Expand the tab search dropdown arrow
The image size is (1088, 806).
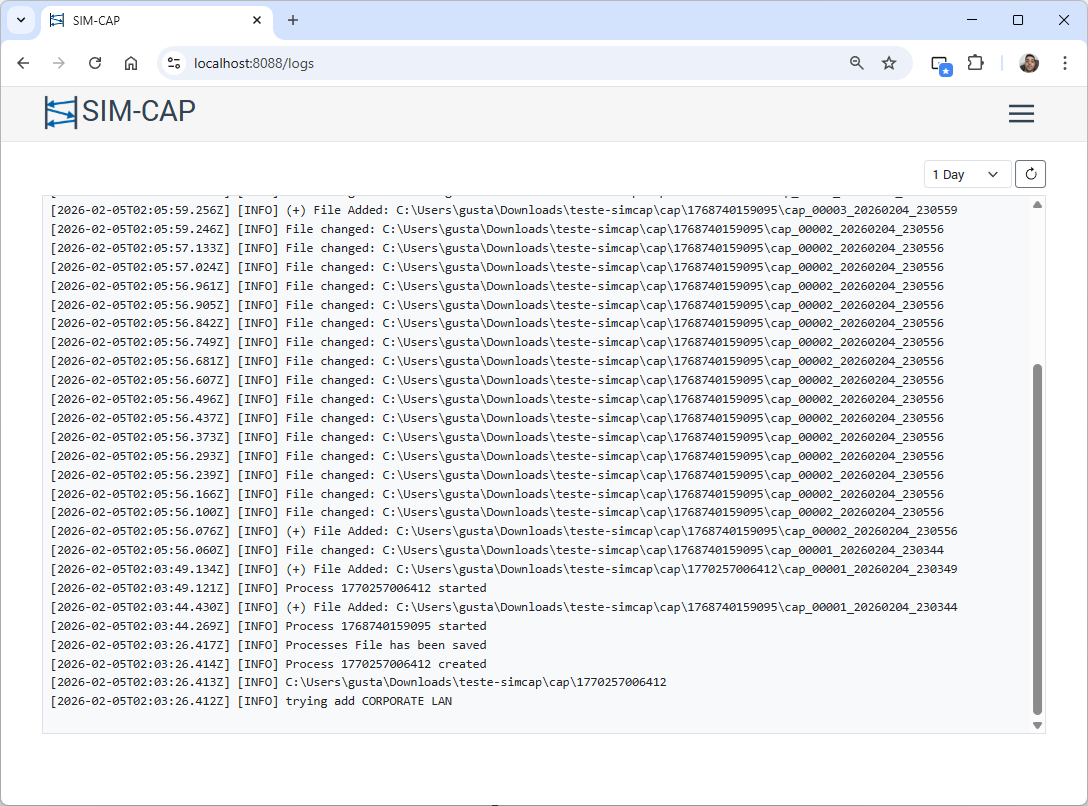click(20, 20)
